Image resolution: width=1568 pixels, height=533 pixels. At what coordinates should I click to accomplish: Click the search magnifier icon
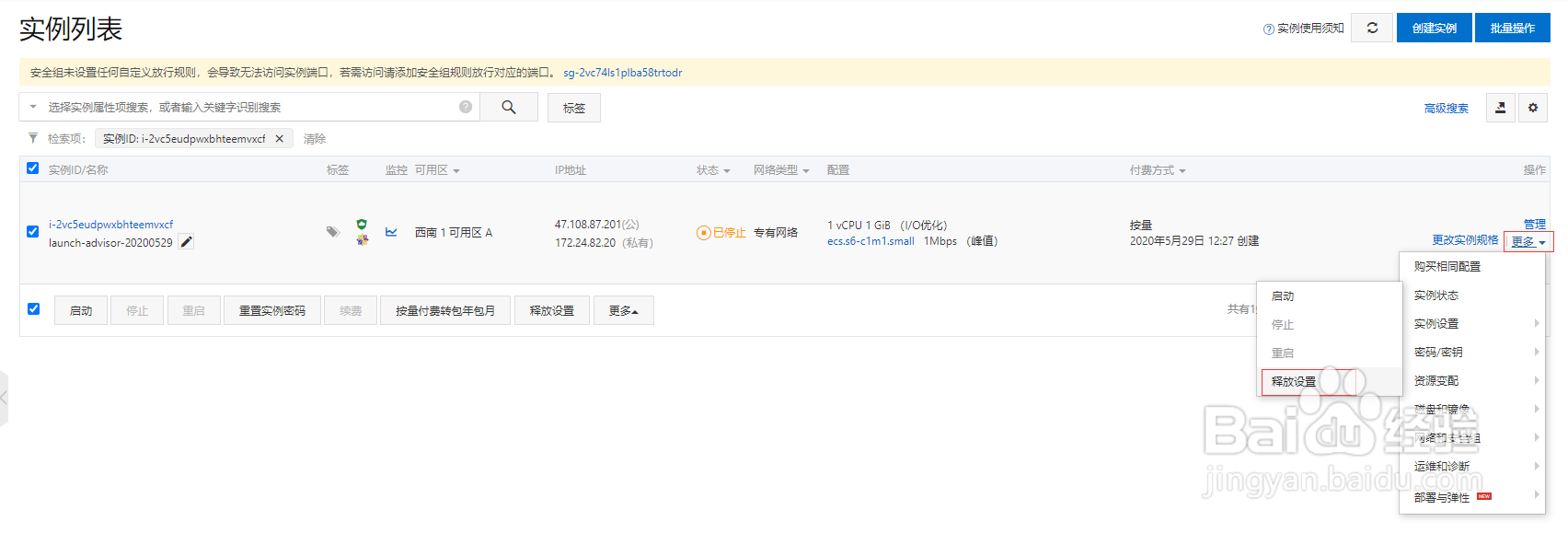click(x=509, y=107)
